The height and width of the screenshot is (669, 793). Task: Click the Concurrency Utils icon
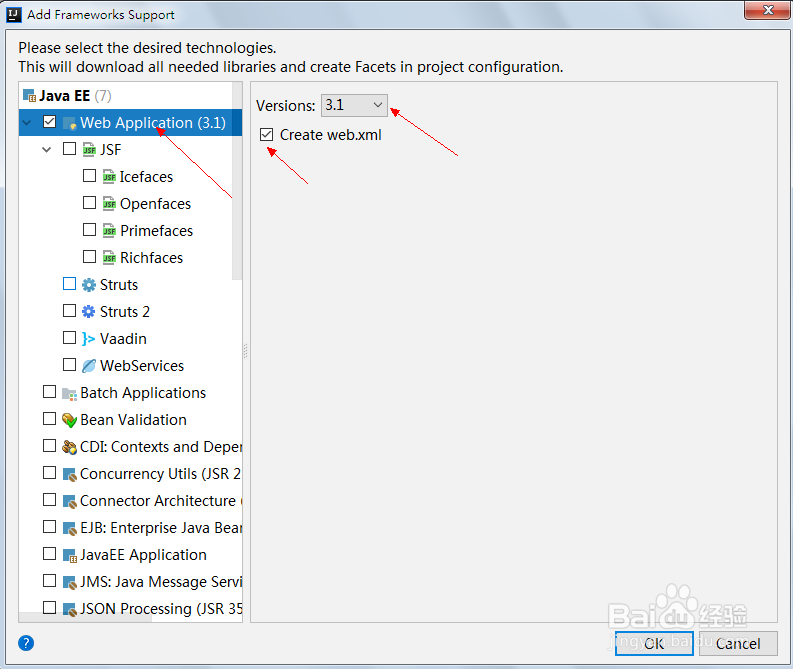pos(69,474)
